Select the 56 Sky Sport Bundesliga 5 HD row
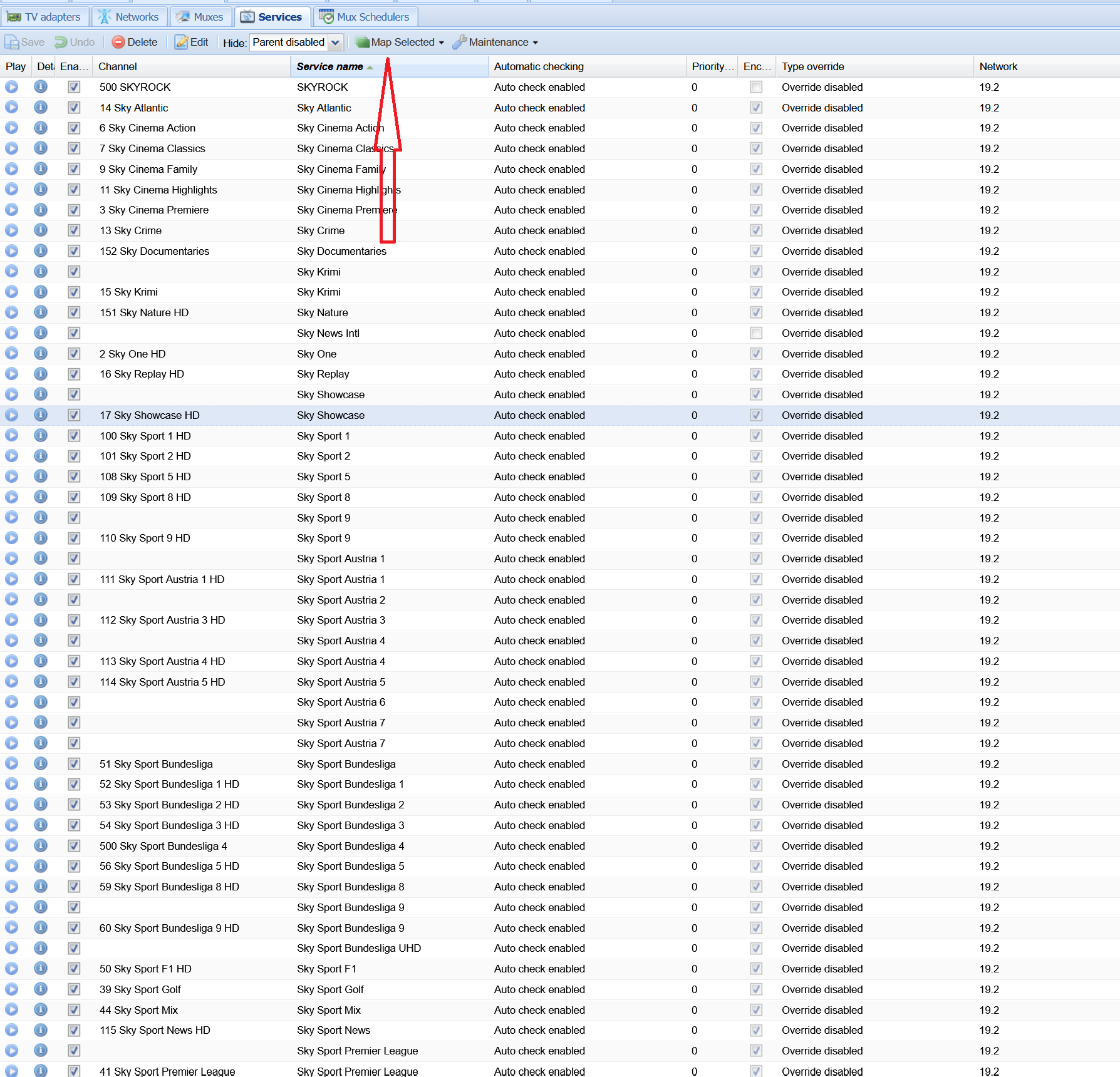This screenshot has height=1077, width=1120. pos(559,866)
